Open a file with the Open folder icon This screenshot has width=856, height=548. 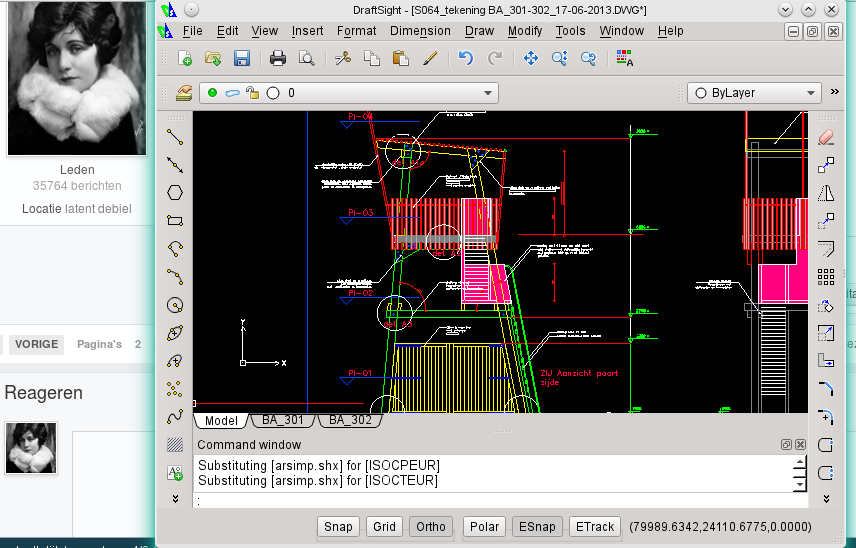pyautogui.click(x=213, y=58)
